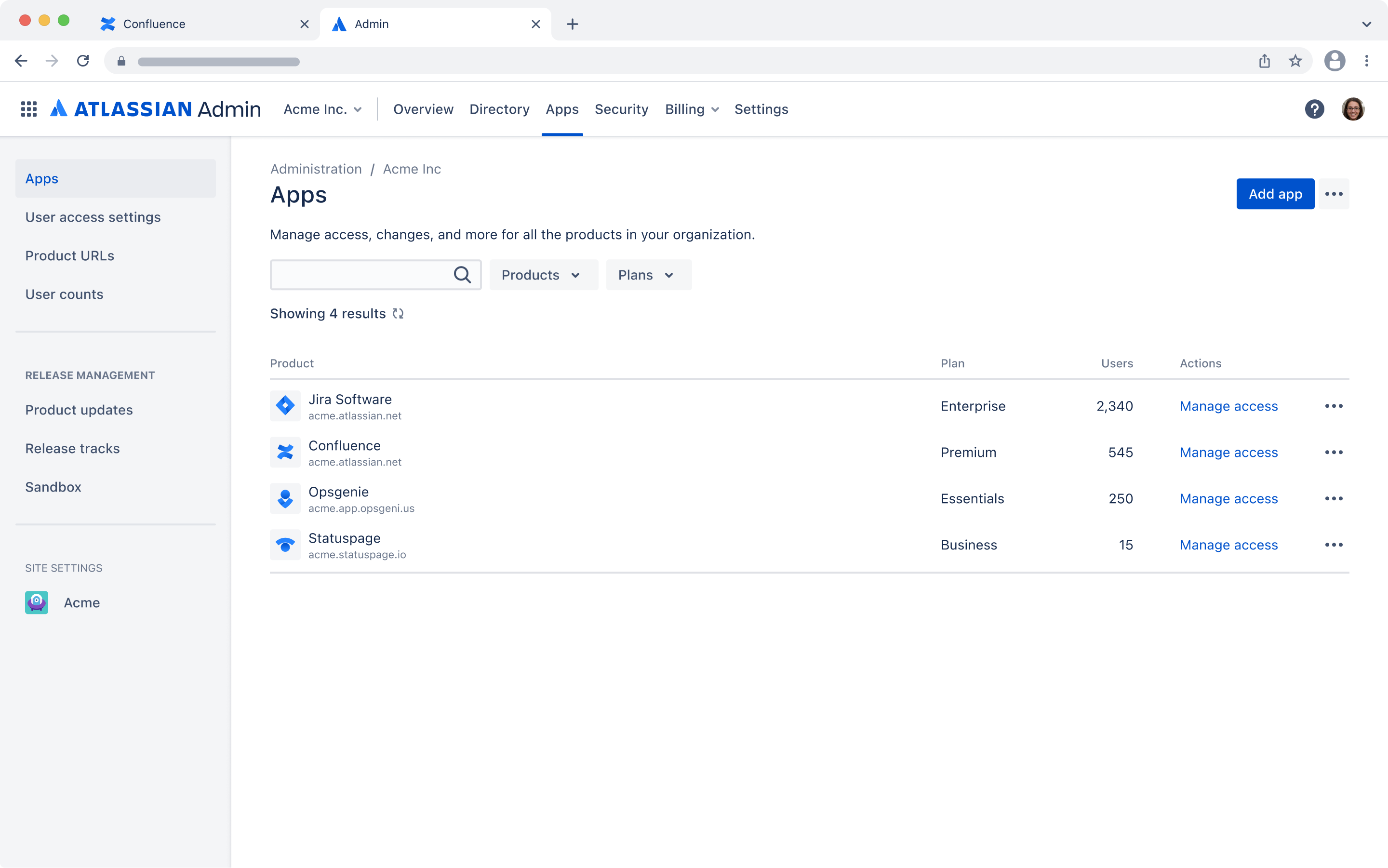Viewport: 1388px width, 868px height.
Task: Open the browser profile icon
Action: click(x=1335, y=61)
